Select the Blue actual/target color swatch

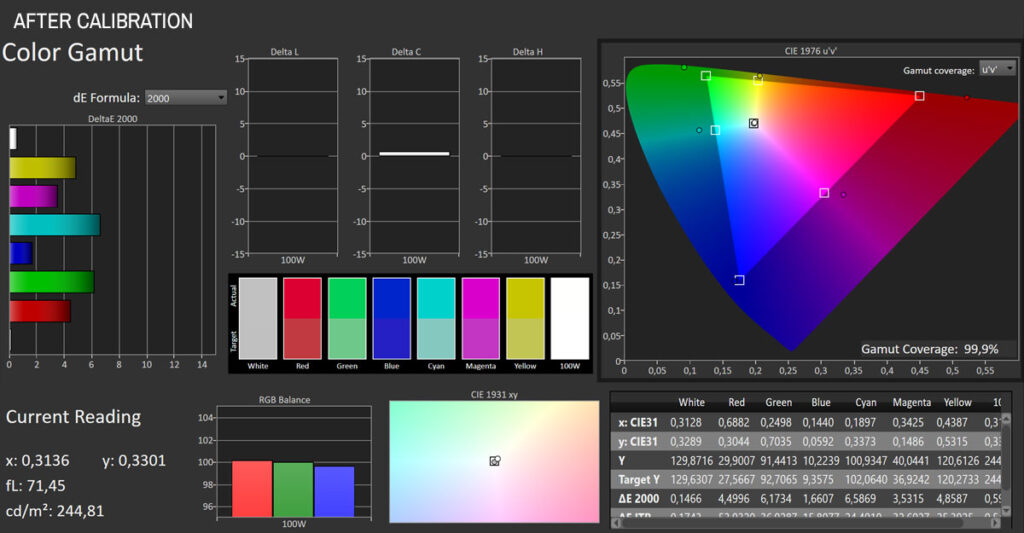tap(391, 318)
